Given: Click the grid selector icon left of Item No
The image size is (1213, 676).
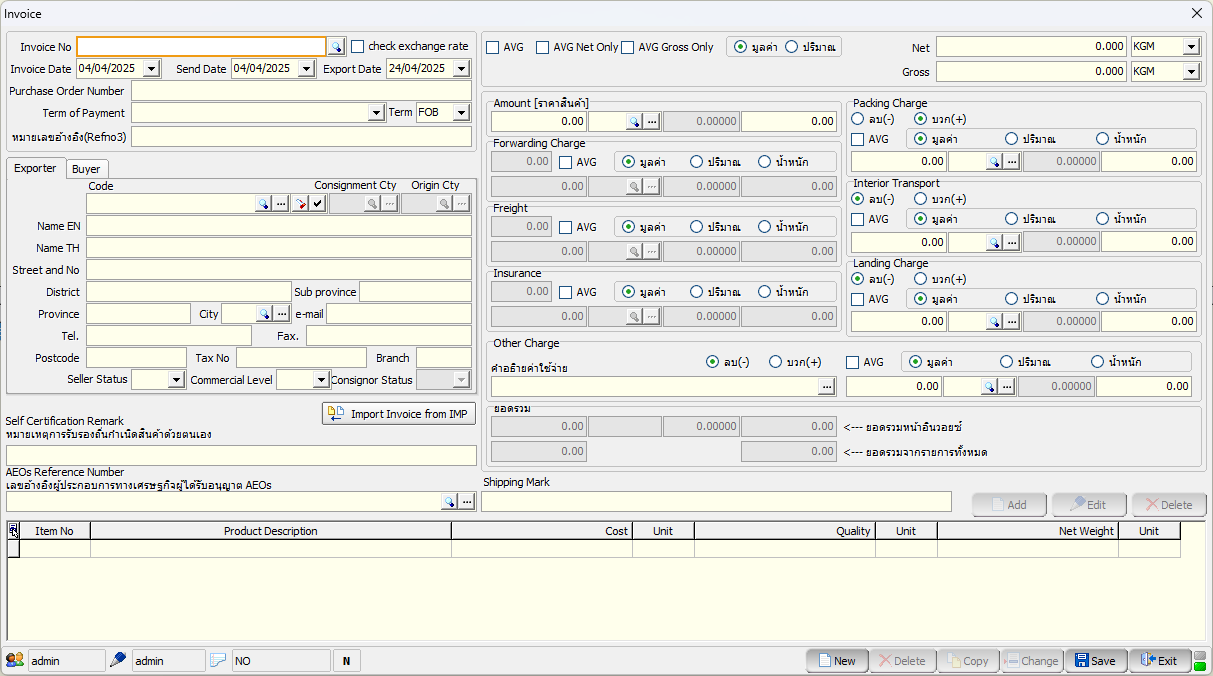Looking at the screenshot, I should (x=13, y=531).
